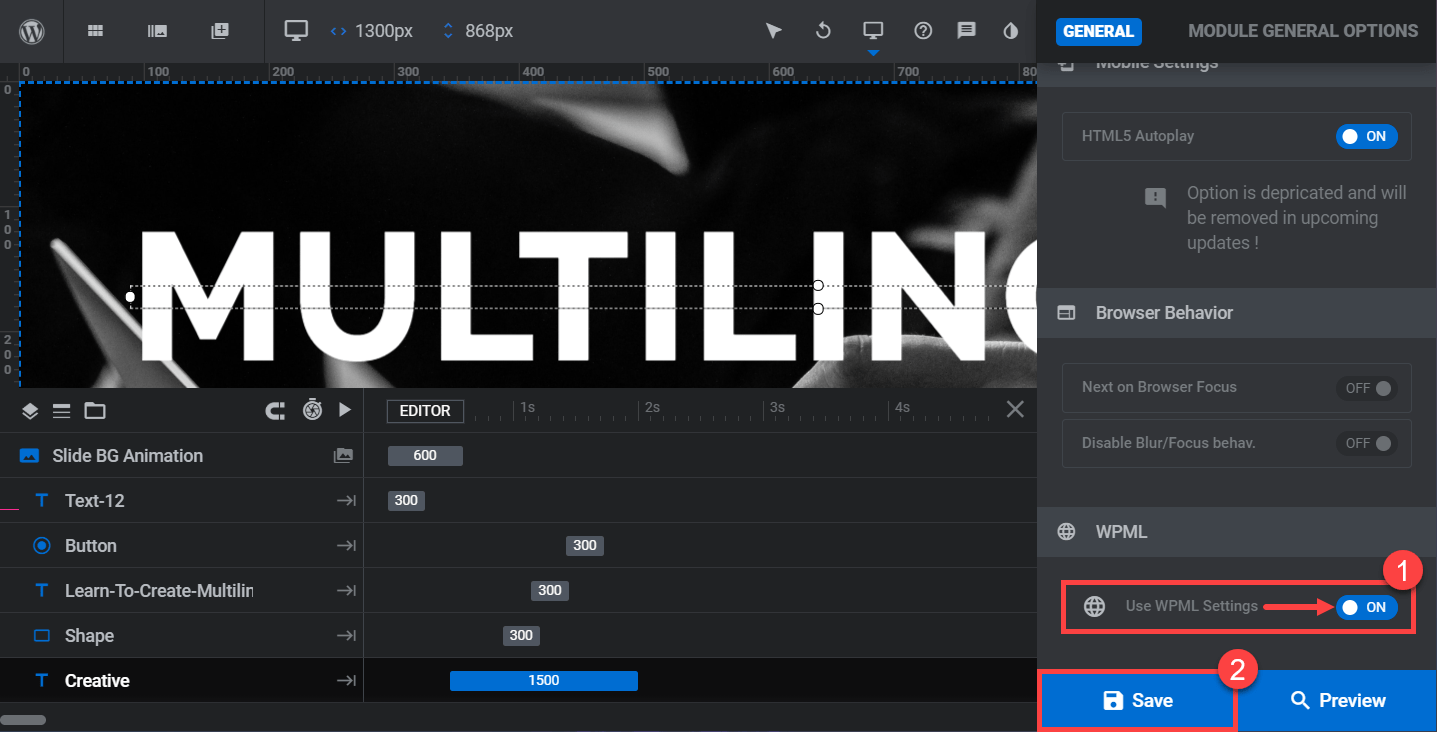Click the shutter/animation timing icon
This screenshot has width=1437, height=732.
(311, 410)
